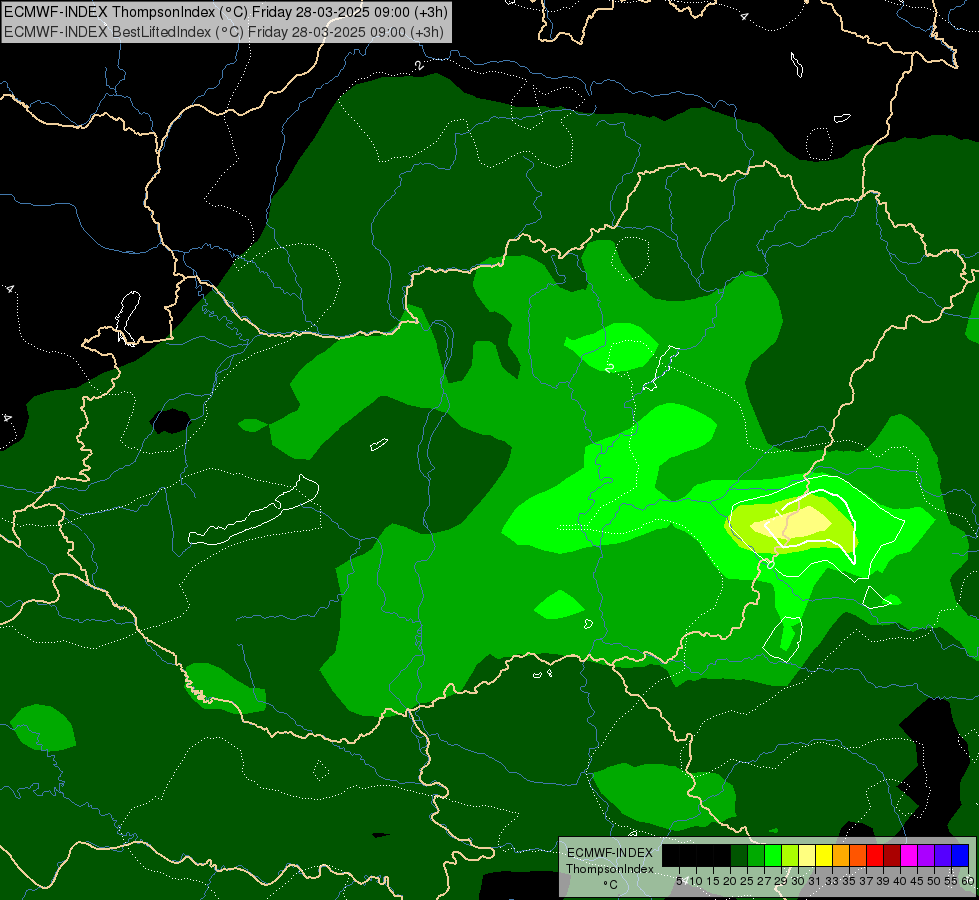Pick the dark green 20–25 legend swatch
This screenshot has width=979, height=900.
pyautogui.click(x=739, y=855)
